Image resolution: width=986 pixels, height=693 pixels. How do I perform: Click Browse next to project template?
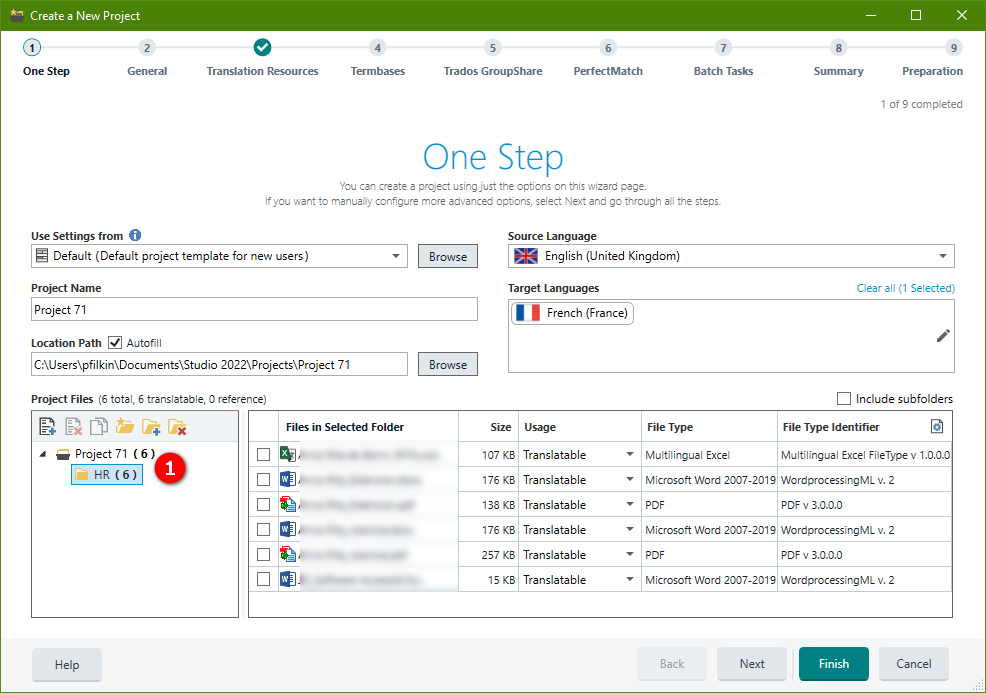tap(448, 256)
